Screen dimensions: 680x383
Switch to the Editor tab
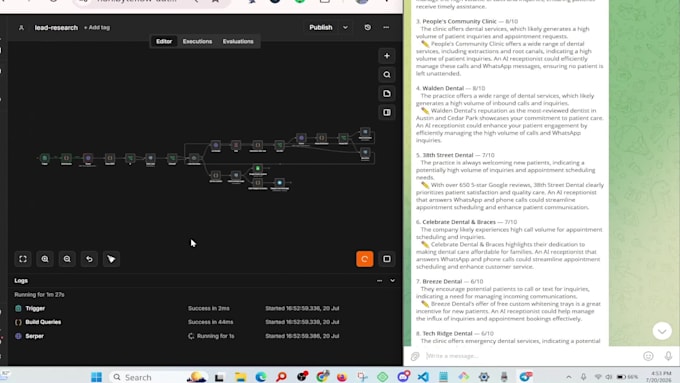[x=164, y=41]
